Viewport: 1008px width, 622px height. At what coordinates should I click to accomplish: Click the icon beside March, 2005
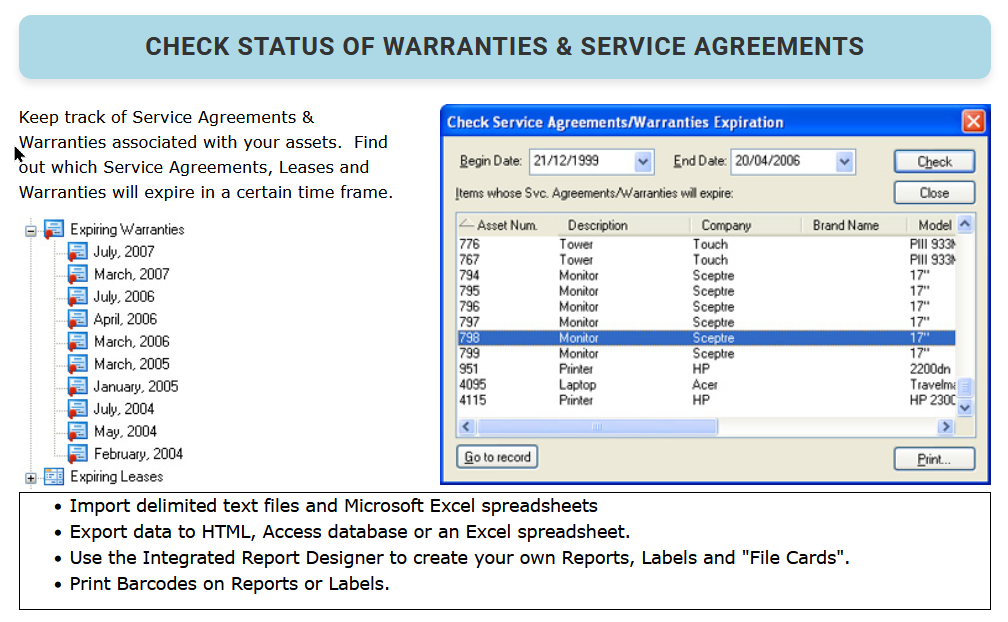(77, 364)
